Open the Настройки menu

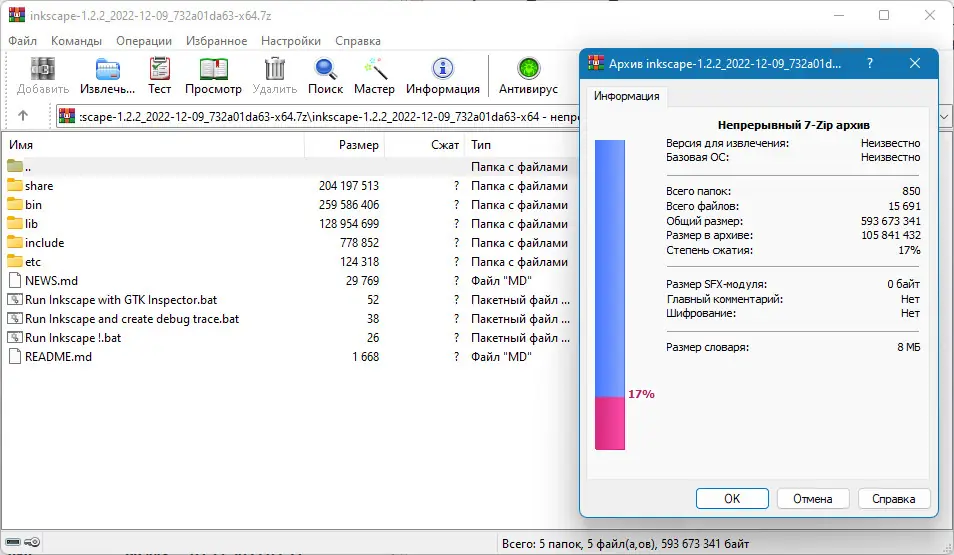tap(291, 41)
